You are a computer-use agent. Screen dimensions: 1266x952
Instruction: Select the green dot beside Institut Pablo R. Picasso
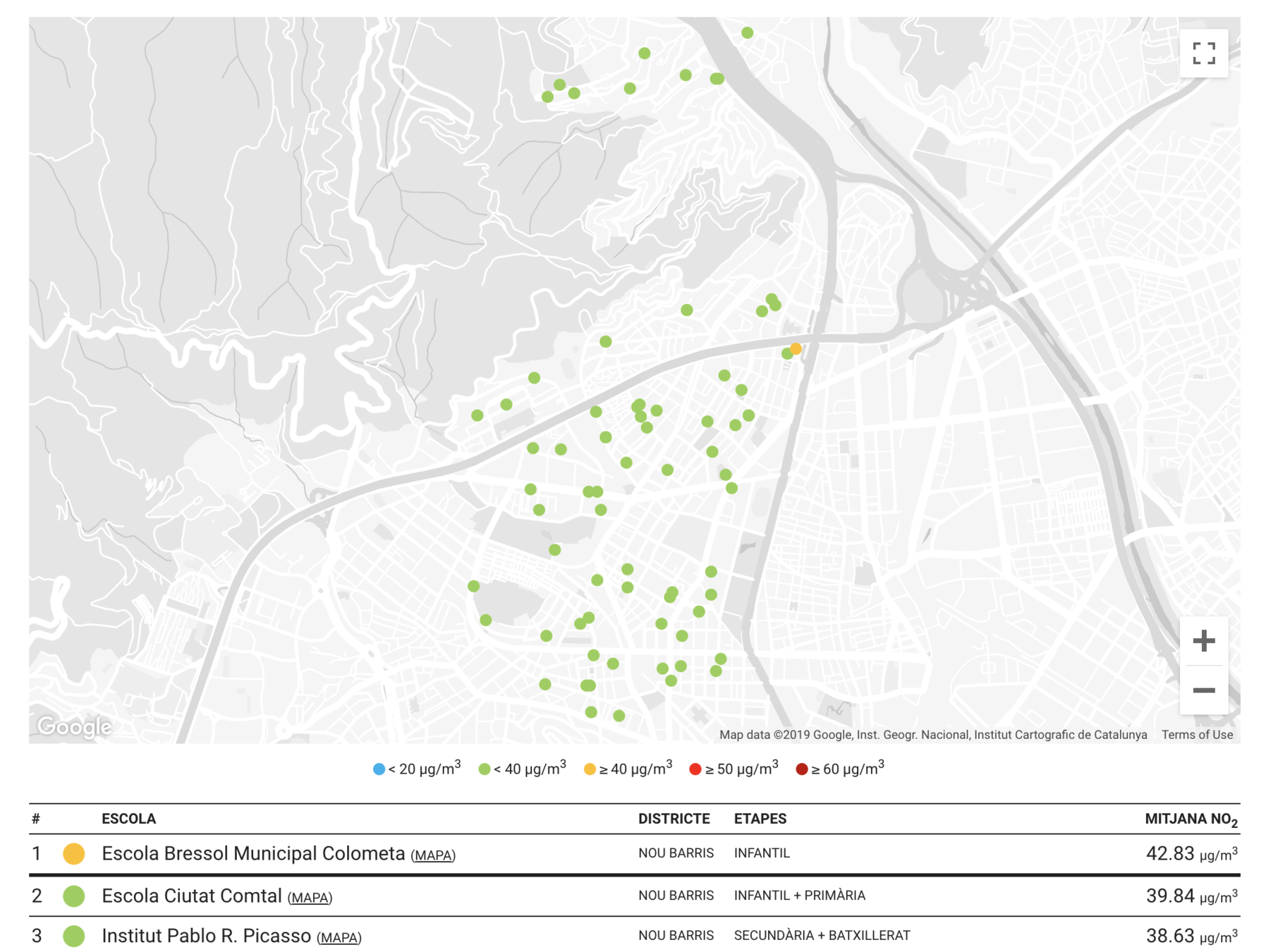(x=74, y=936)
